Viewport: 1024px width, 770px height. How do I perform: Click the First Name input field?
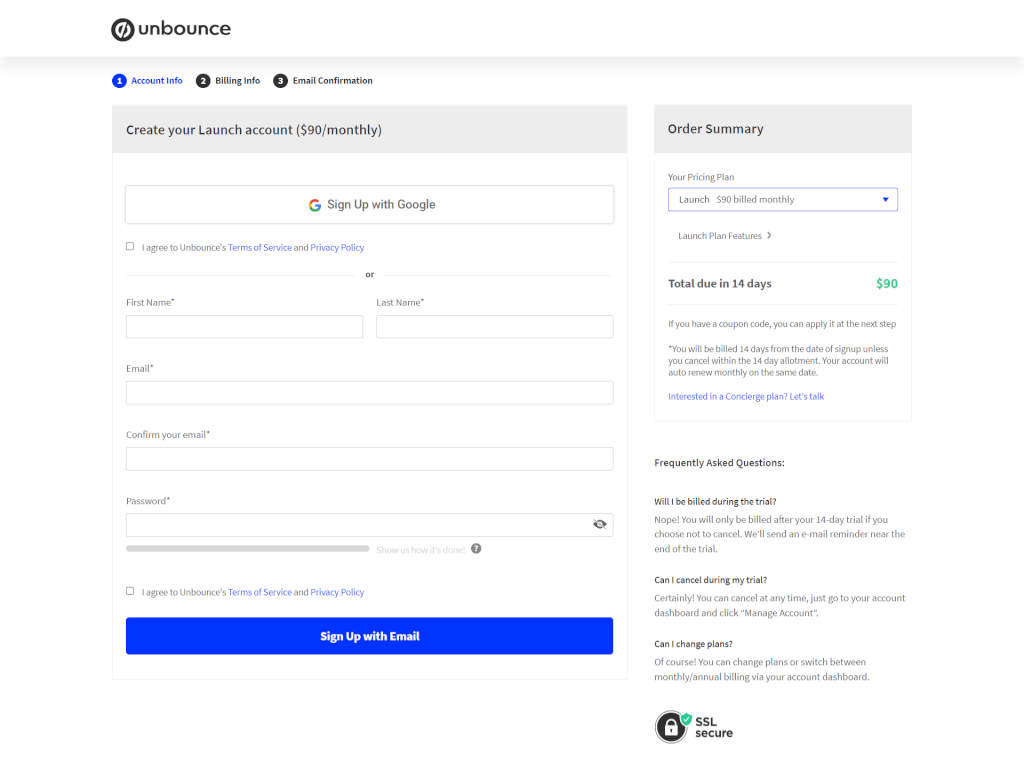(244, 327)
